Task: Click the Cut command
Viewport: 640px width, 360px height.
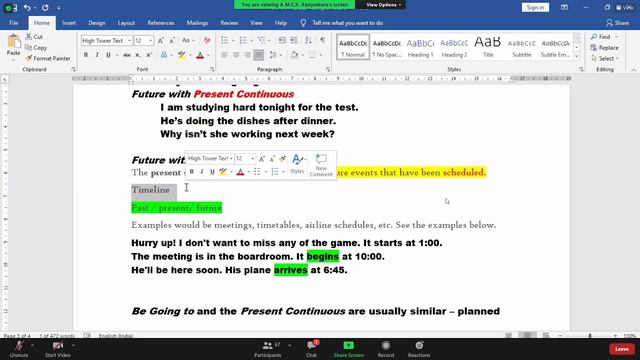Action: pos(34,37)
